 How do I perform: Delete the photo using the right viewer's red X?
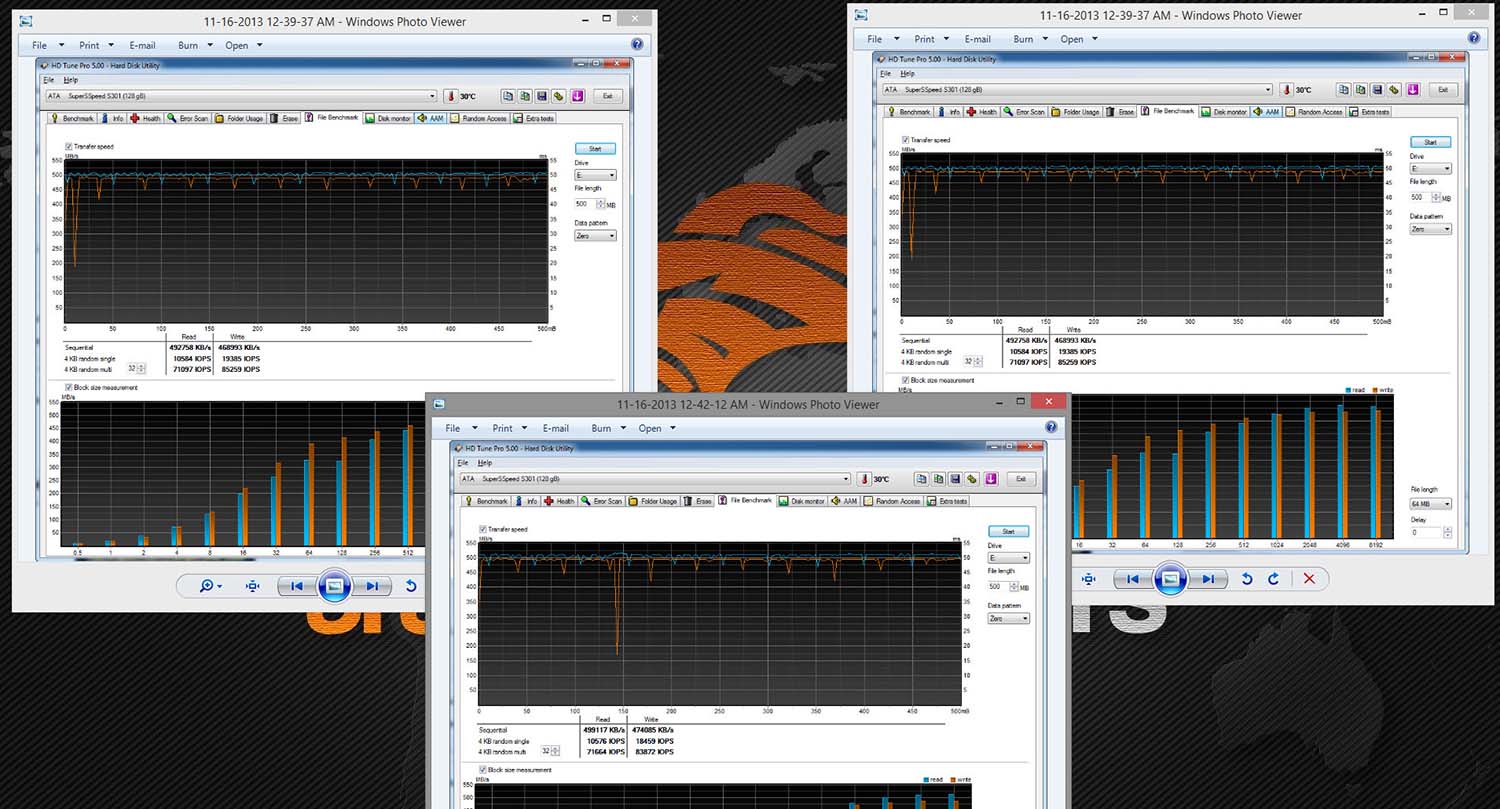1308,579
